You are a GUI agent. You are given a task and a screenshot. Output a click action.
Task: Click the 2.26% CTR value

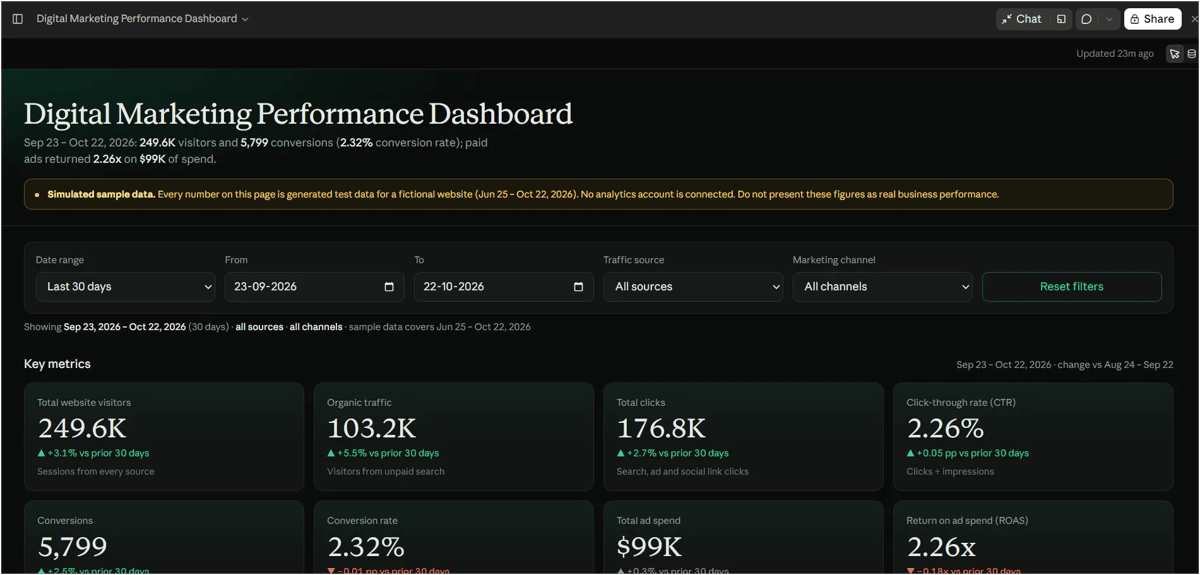click(x=945, y=429)
